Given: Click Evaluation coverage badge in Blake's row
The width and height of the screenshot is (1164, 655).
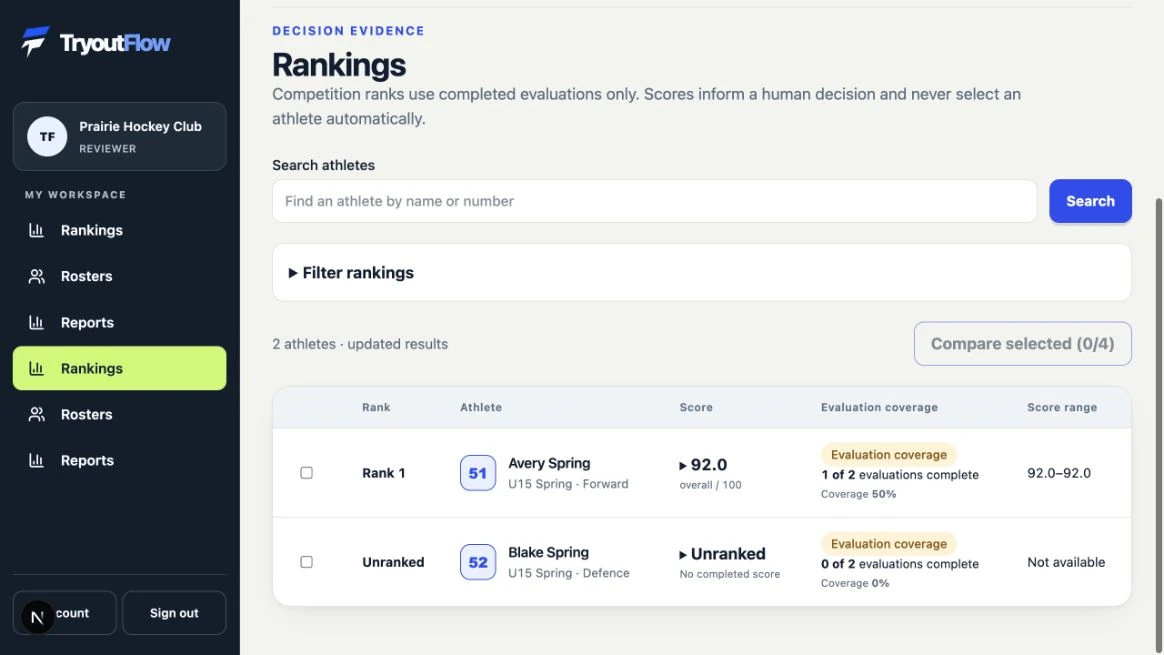Looking at the screenshot, I should (x=888, y=544).
